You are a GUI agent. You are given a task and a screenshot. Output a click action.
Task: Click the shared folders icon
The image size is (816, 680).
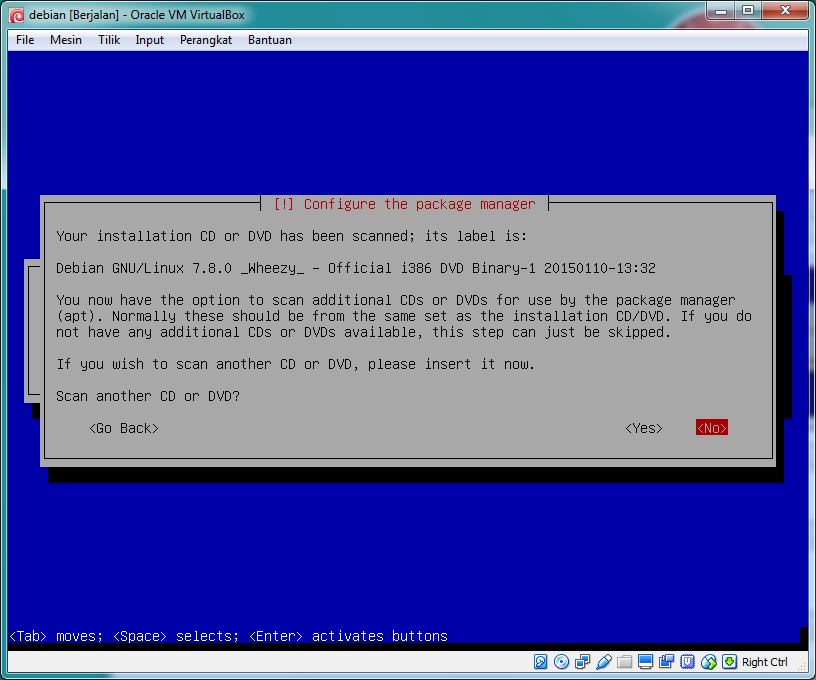click(624, 662)
